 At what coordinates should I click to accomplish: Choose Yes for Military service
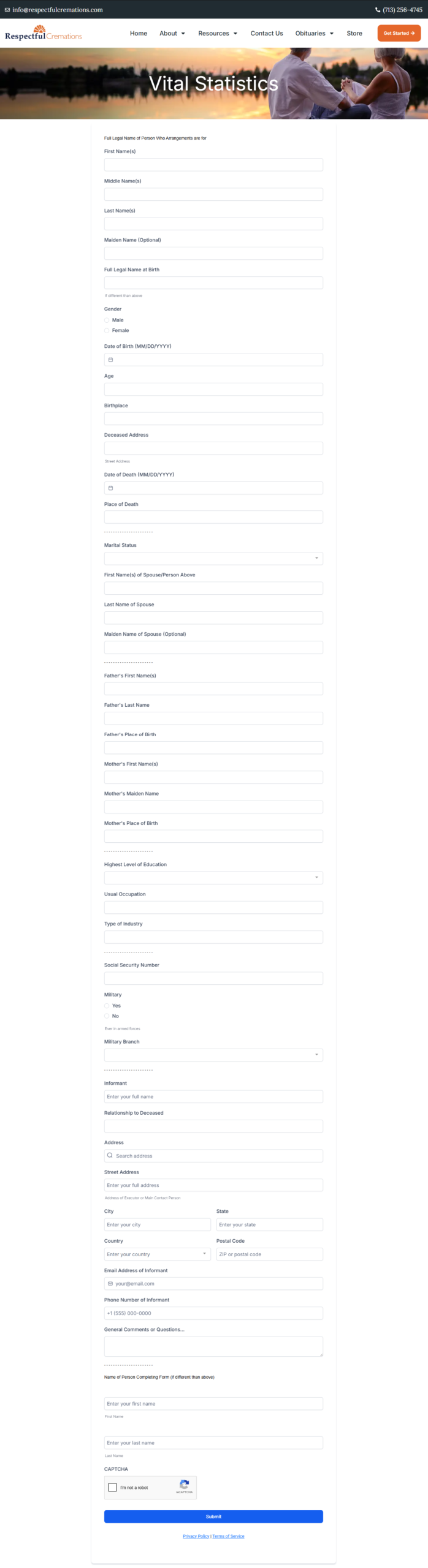(107, 1005)
